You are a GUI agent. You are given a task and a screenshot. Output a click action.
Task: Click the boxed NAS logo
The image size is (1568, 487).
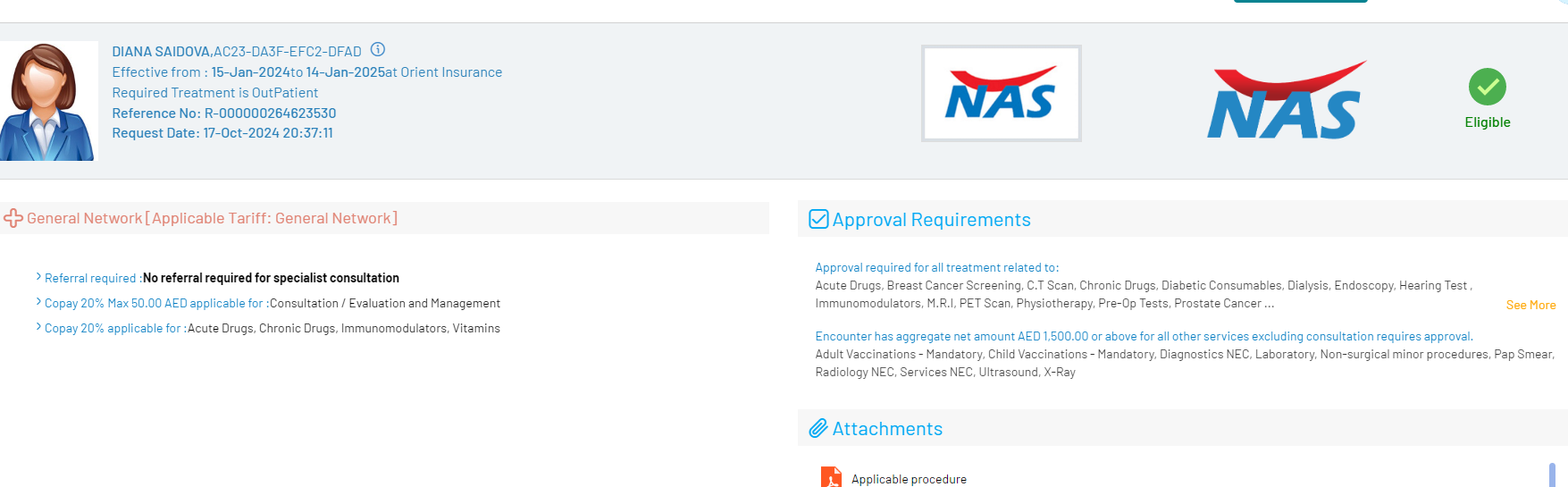click(1002, 94)
